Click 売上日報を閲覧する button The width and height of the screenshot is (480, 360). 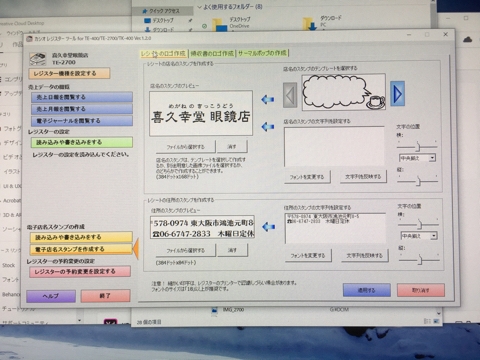coord(82,97)
